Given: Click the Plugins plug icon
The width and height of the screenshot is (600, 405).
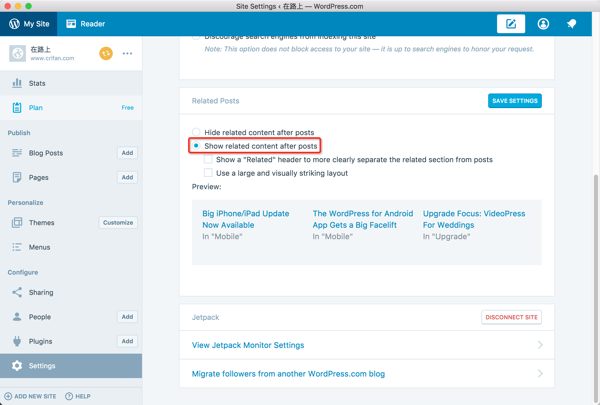Looking at the screenshot, I should click(x=17, y=341).
